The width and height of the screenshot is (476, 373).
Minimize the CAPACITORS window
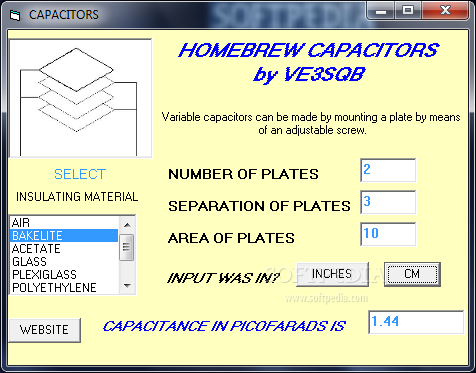381,11
